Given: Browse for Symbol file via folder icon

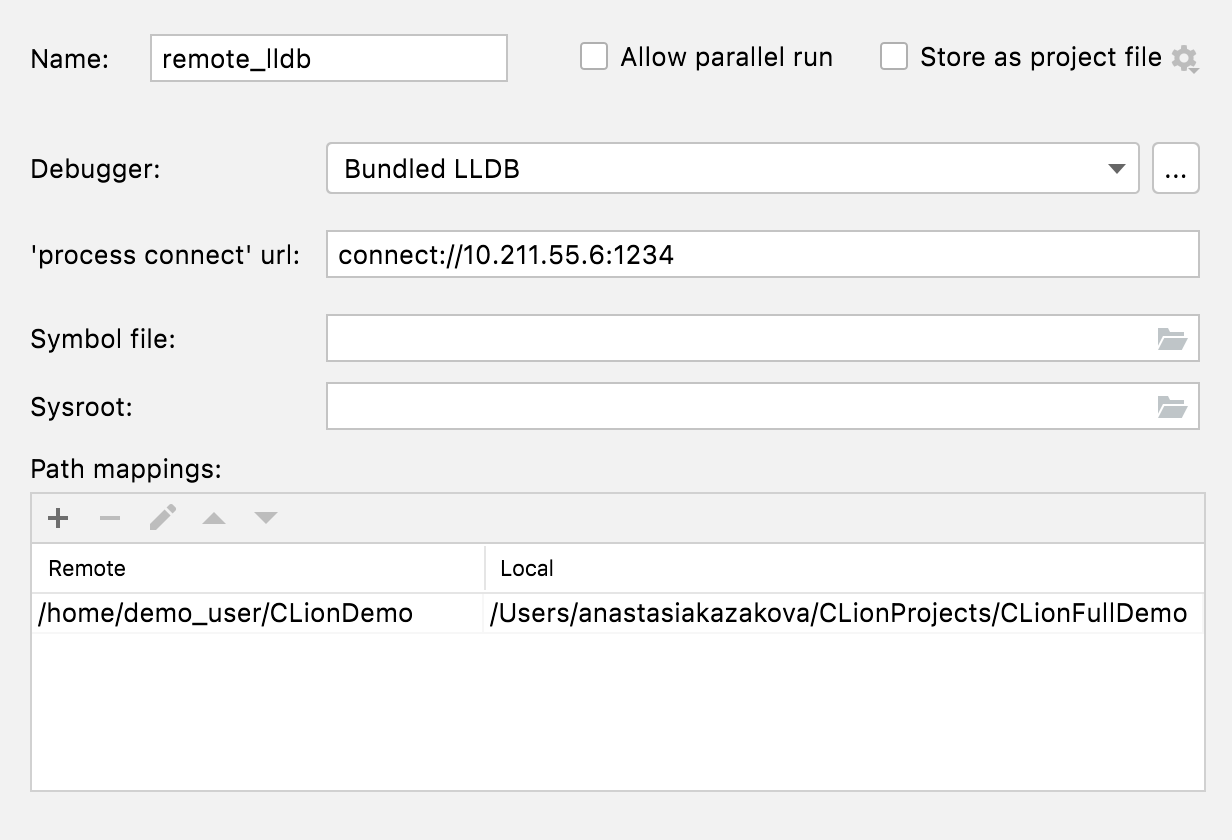Looking at the screenshot, I should click(1171, 339).
